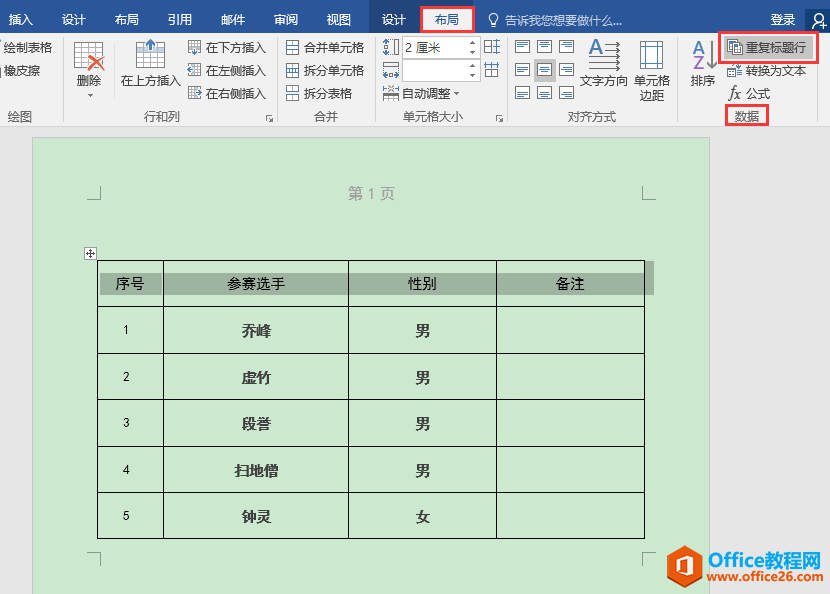The width and height of the screenshot is (830, 594).
Task: Toggle Repeat Header Rows (重复标题行)
Action: coord(767,47)
